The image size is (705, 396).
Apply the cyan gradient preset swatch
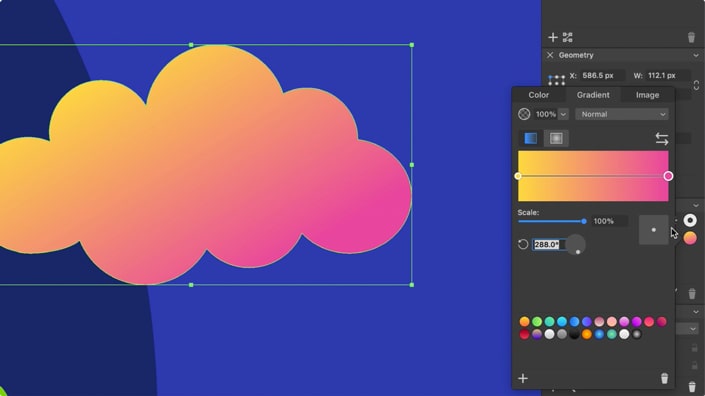tap(562, 321)
